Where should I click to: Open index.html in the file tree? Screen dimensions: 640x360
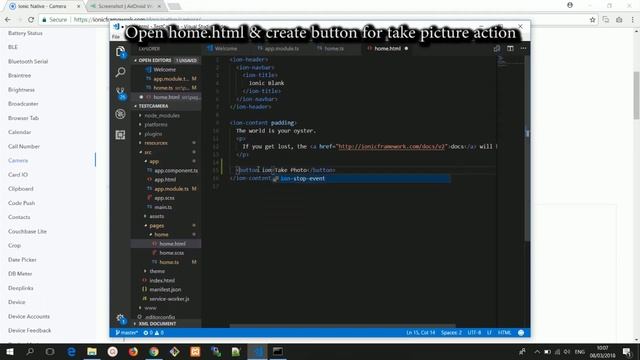click(162, 280)
